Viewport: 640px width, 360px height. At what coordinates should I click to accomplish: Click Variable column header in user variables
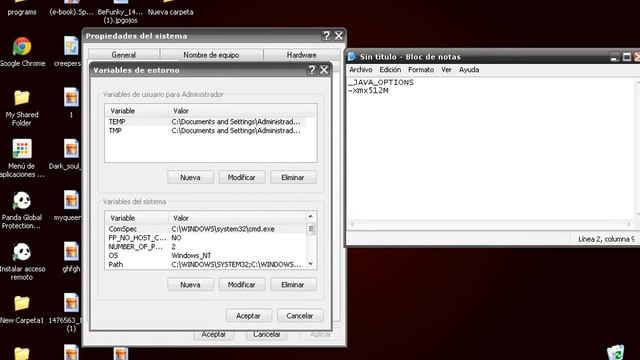coord(137,111)
